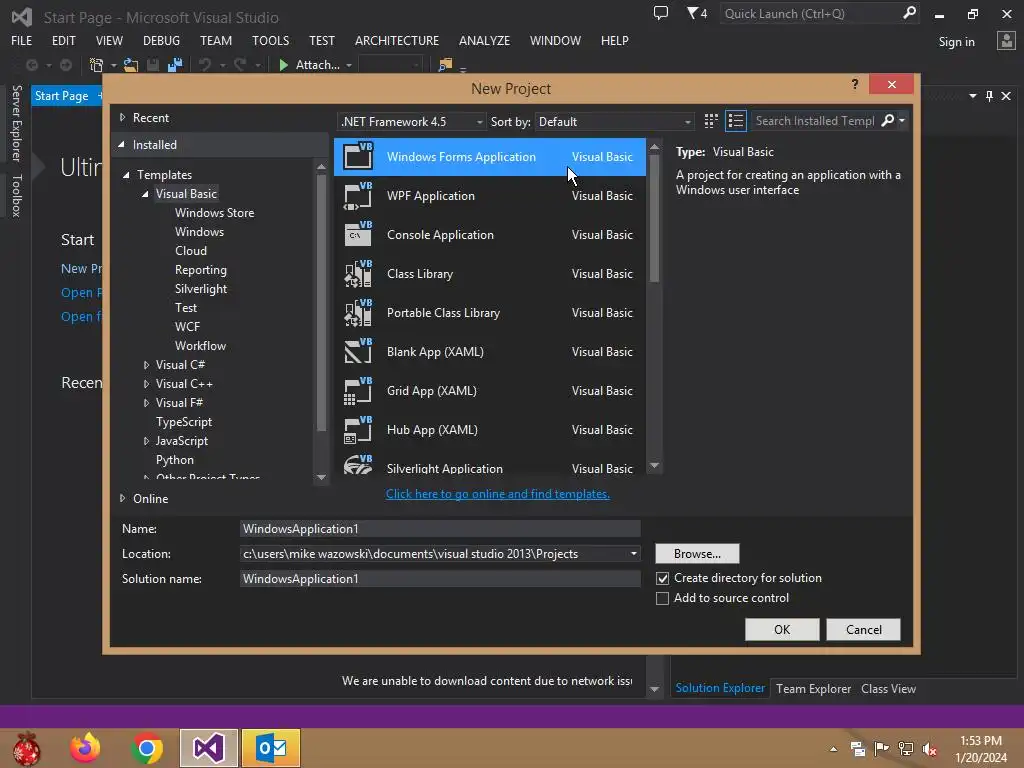Open Outlook from the taskbar
This screenshot has height=768, width=1024.
[x=271, y=748]
